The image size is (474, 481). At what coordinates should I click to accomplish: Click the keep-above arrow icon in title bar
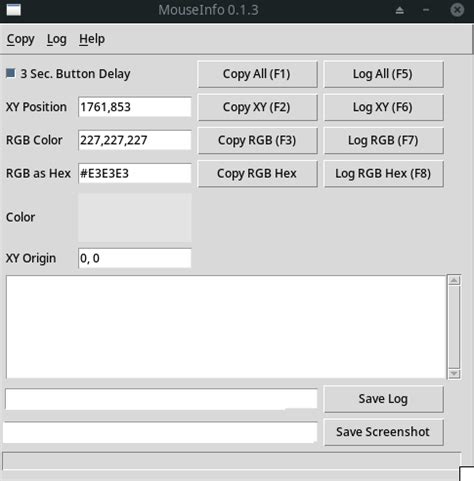tap(400, 10)
